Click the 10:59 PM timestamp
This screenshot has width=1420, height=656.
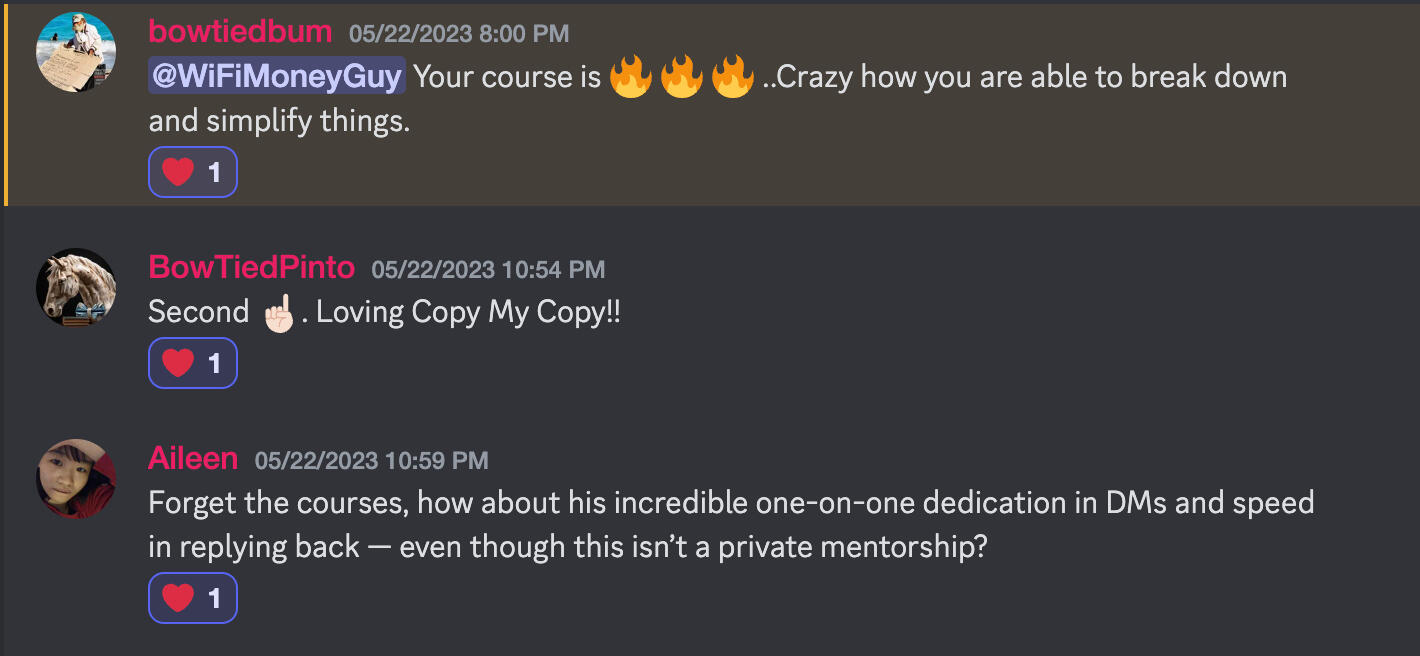[372, 461]
